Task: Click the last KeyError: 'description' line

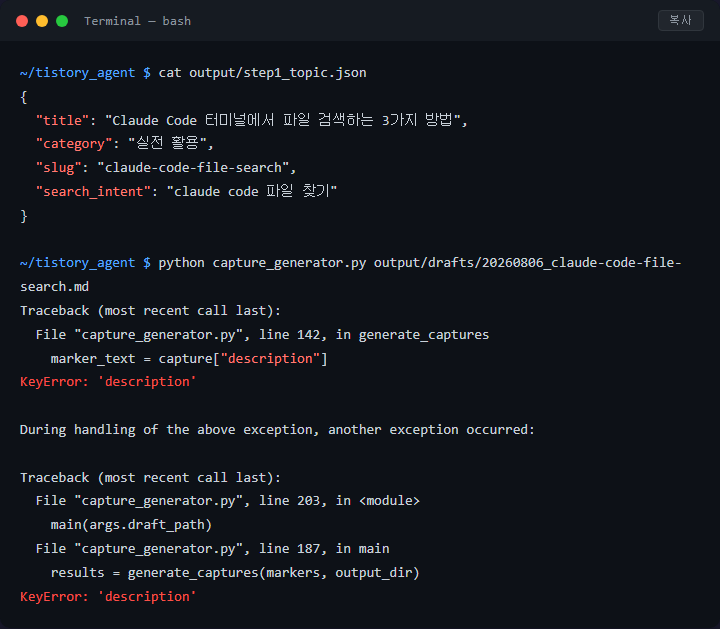Action: [x=108, y=596]
